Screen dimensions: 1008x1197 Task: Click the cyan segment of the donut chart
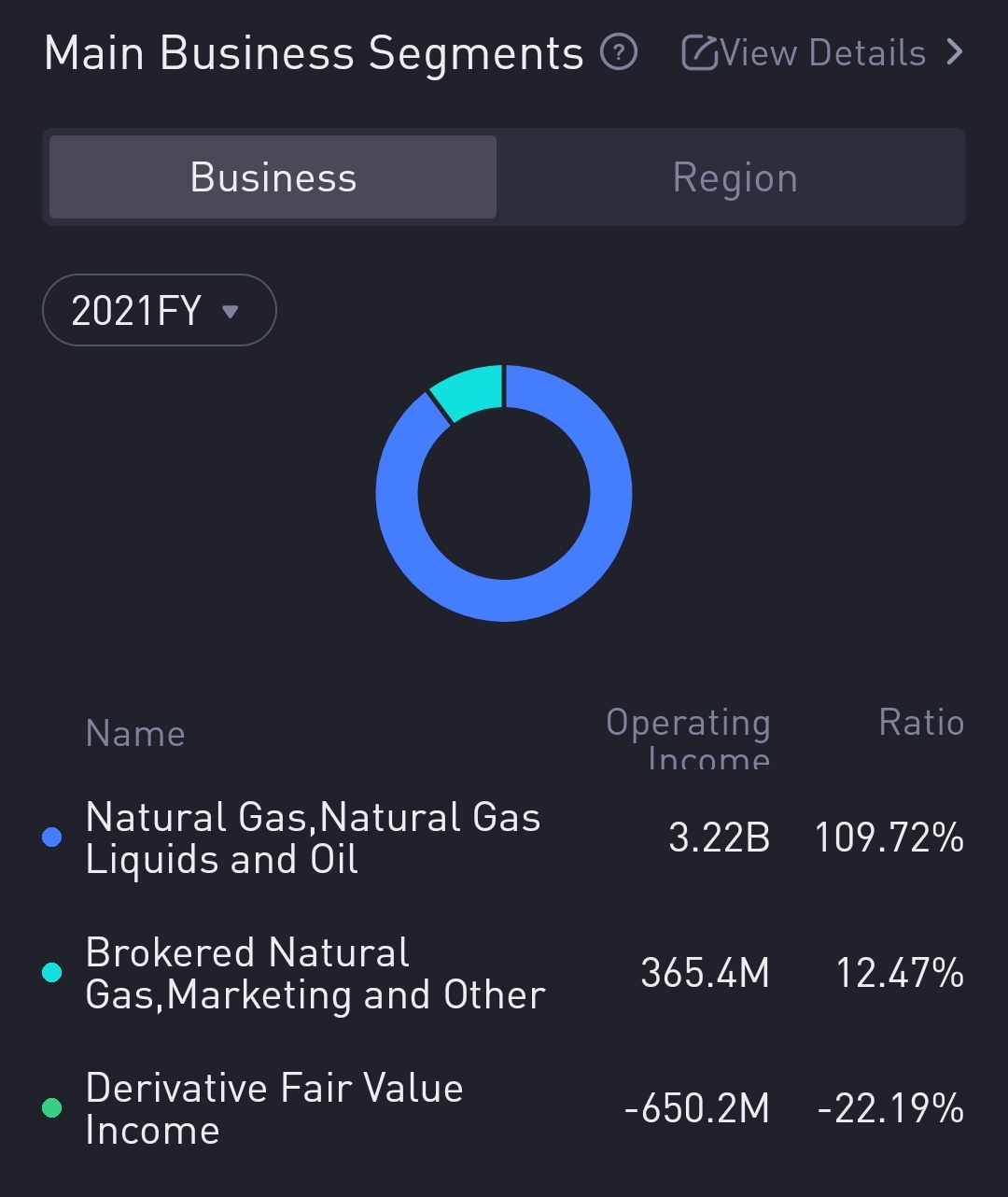point(467,390)
